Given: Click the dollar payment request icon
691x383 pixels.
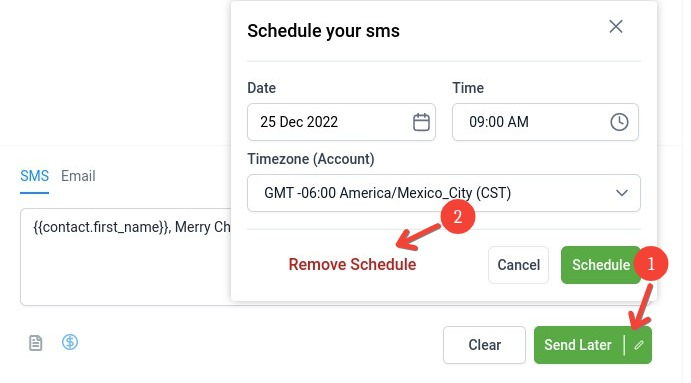Looking at the screenshot, I should click(70, 342).
